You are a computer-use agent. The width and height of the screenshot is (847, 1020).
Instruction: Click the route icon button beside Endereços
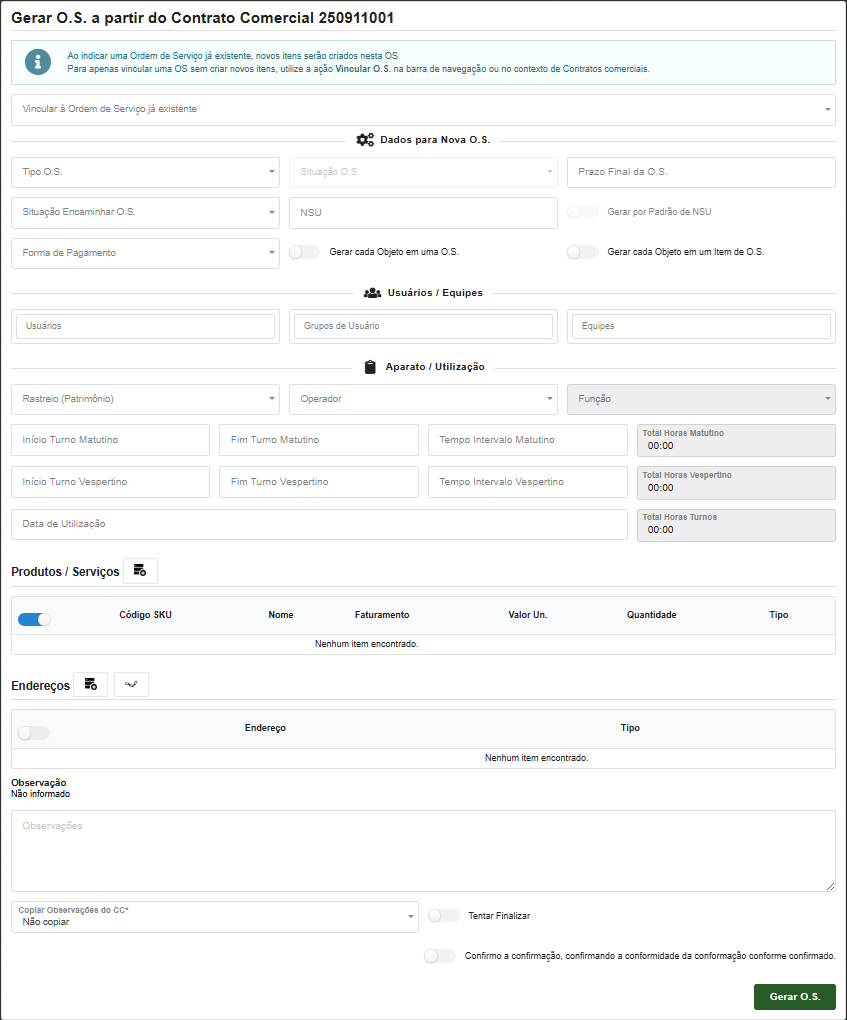tap(131, 685)
